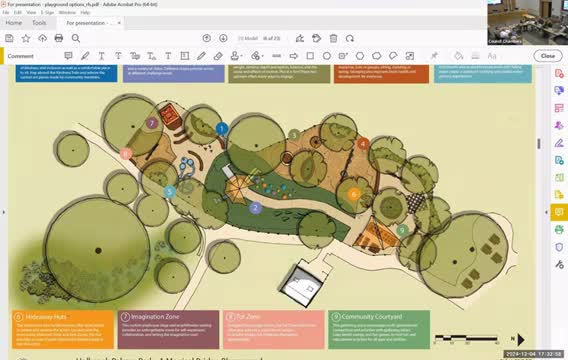
Task: Open the Protect shield tool in right pane
Action: coord(559,247)
